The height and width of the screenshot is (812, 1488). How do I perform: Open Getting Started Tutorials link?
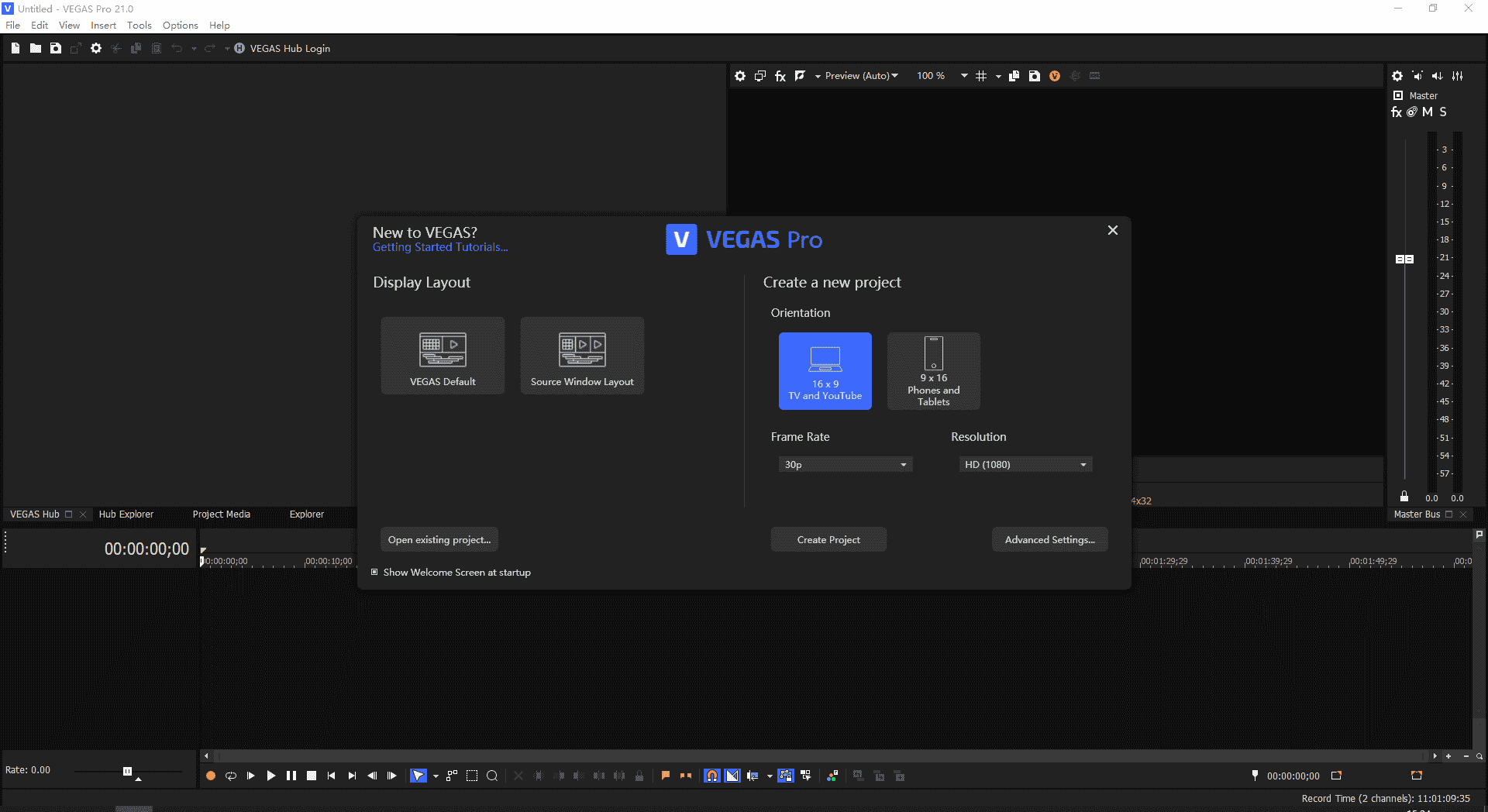440,247
